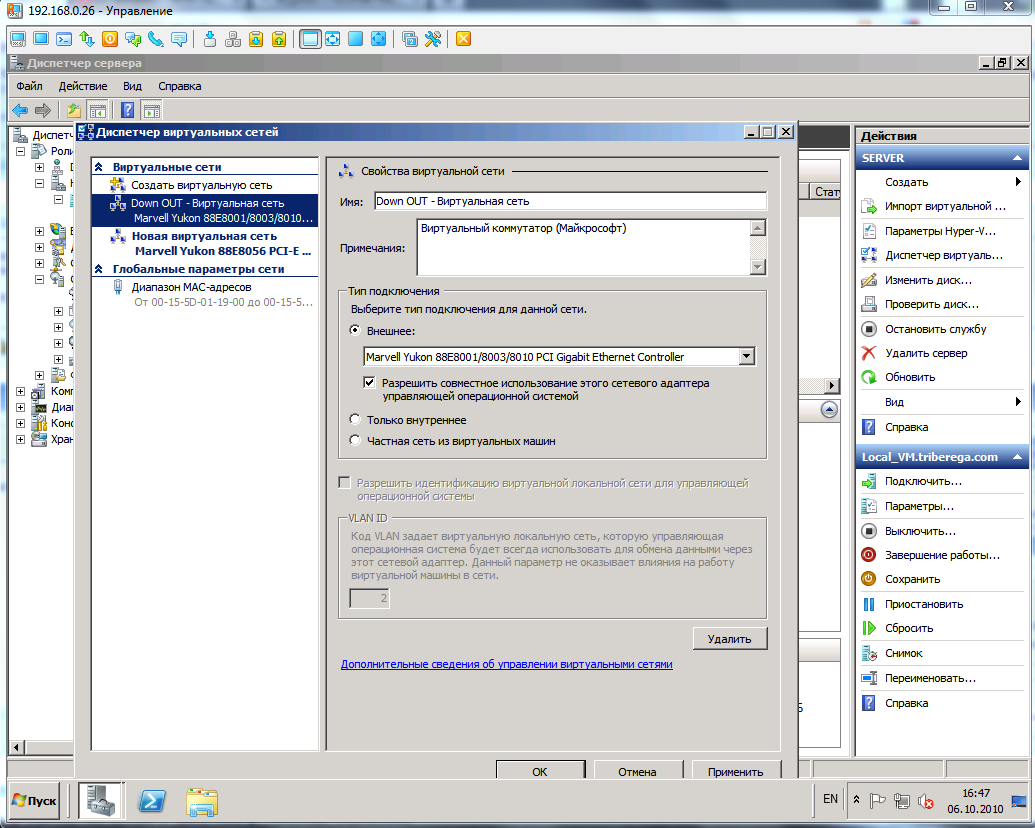
Task: Click clipboard with blue down arrow icon
Action: tap(256, 39)
